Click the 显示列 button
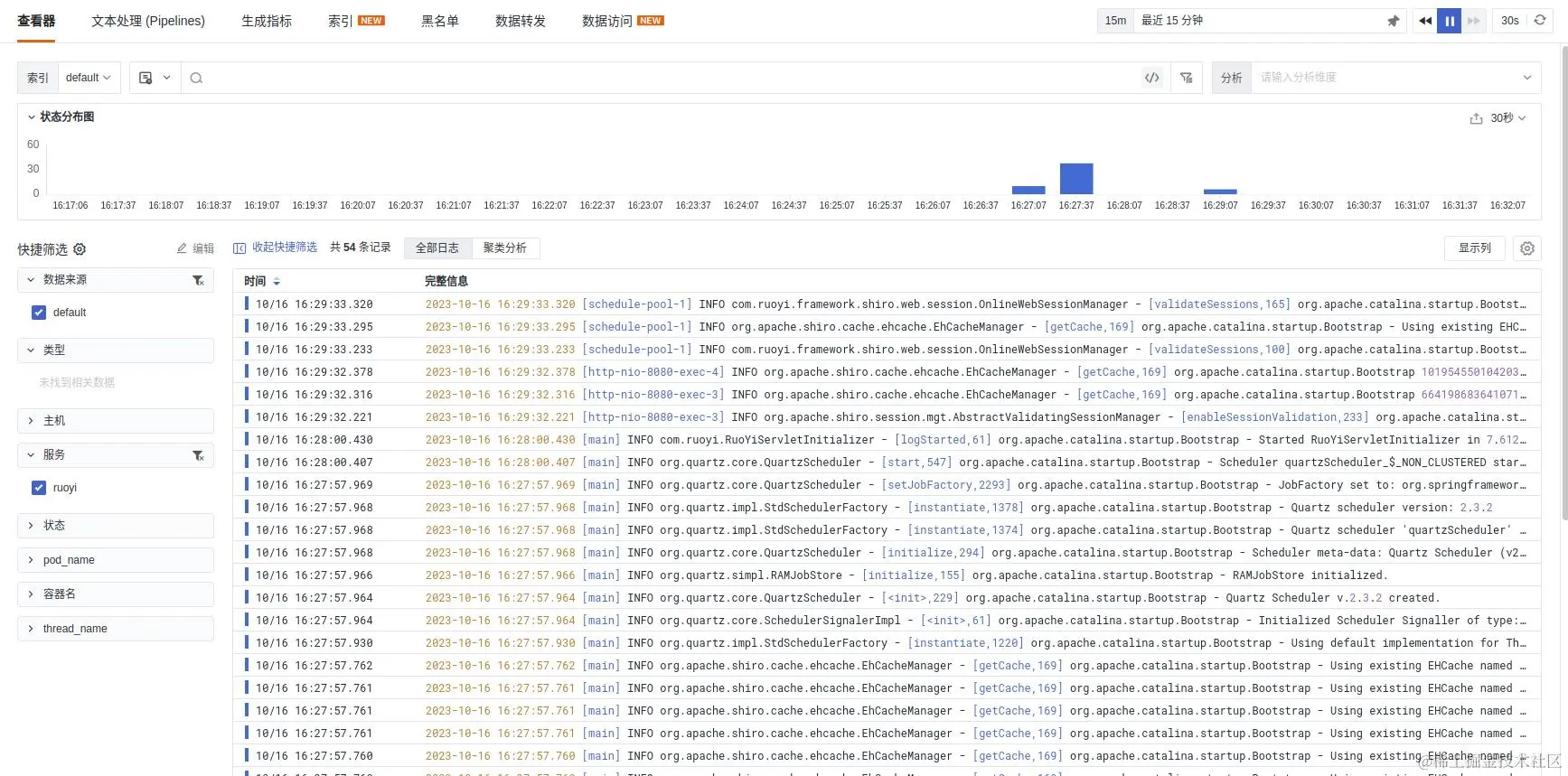This screenshot has height=776, width=1568. (1475, 248)
